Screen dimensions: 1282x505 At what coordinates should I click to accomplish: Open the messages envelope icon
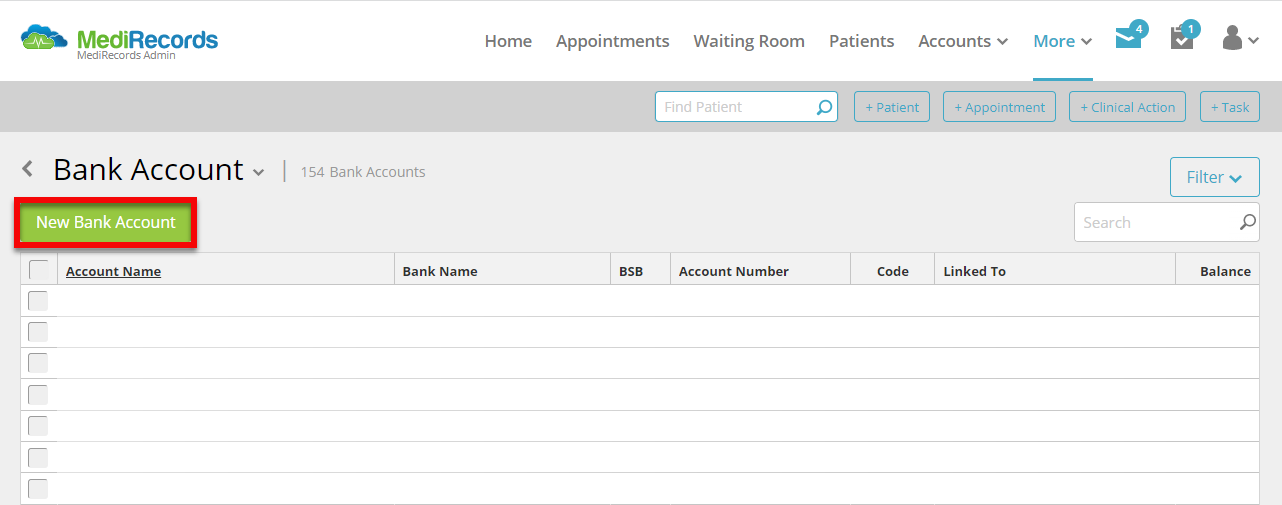point(1129,39)
